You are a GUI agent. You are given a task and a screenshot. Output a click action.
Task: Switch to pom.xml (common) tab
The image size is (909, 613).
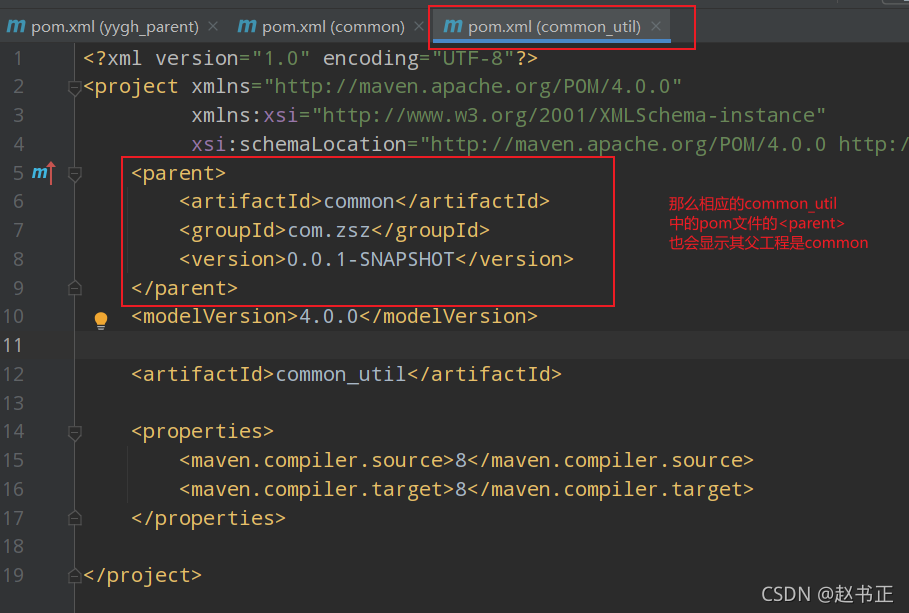[x=333, y=27]
